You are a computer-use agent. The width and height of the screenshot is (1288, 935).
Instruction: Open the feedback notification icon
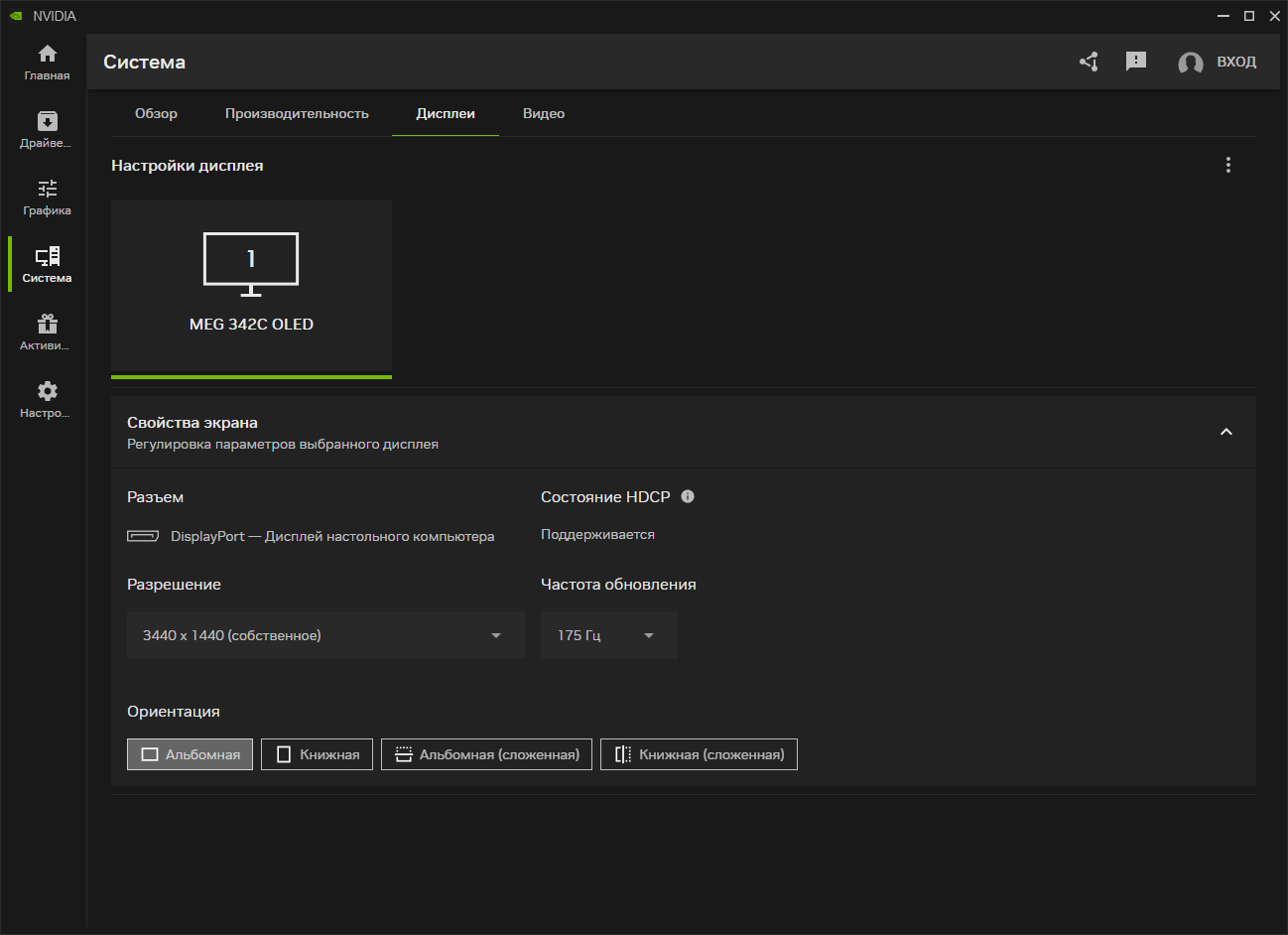click(x=1136, y=62)
